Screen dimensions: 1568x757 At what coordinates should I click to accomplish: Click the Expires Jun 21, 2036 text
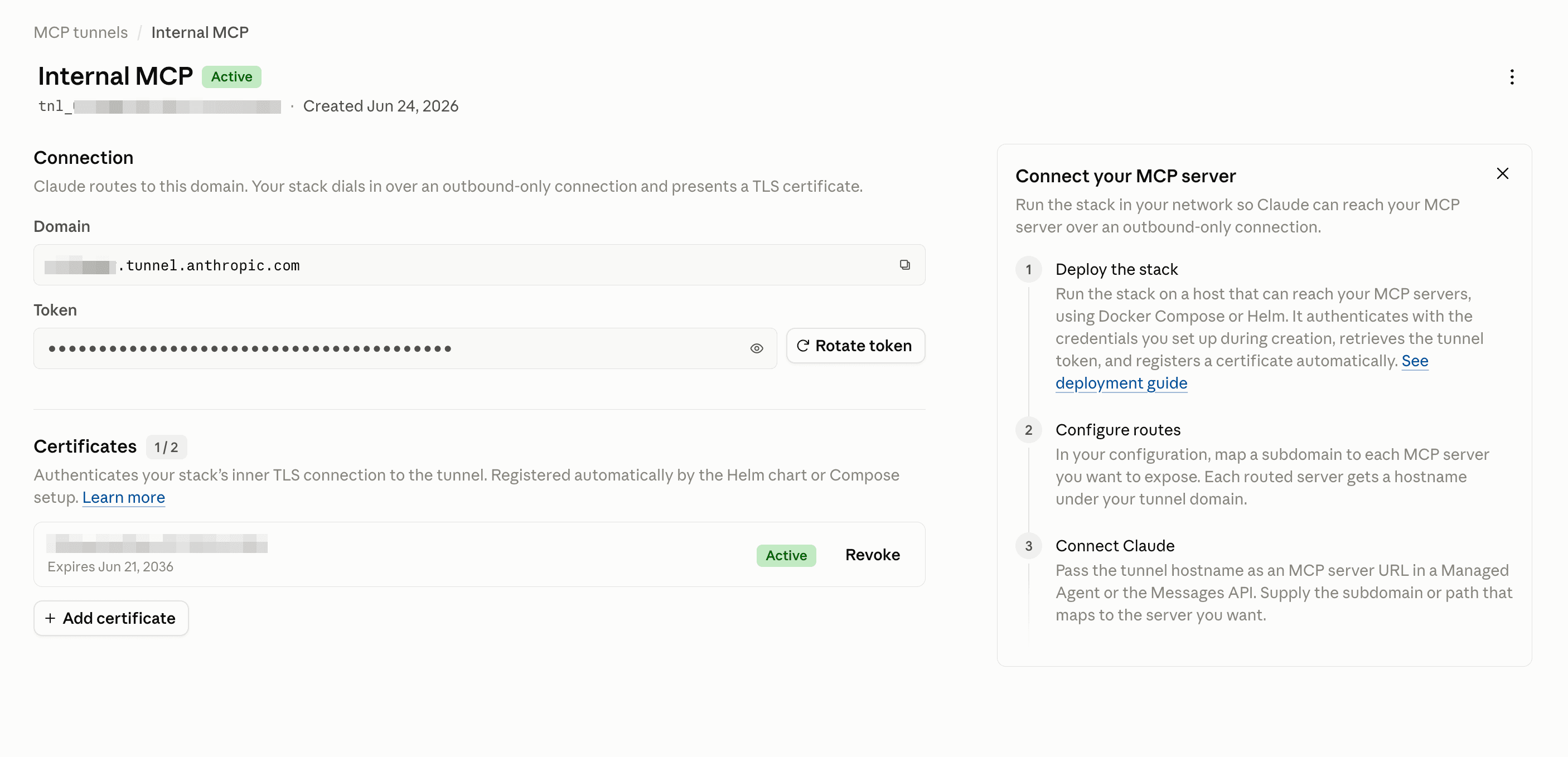pos(110,566)
